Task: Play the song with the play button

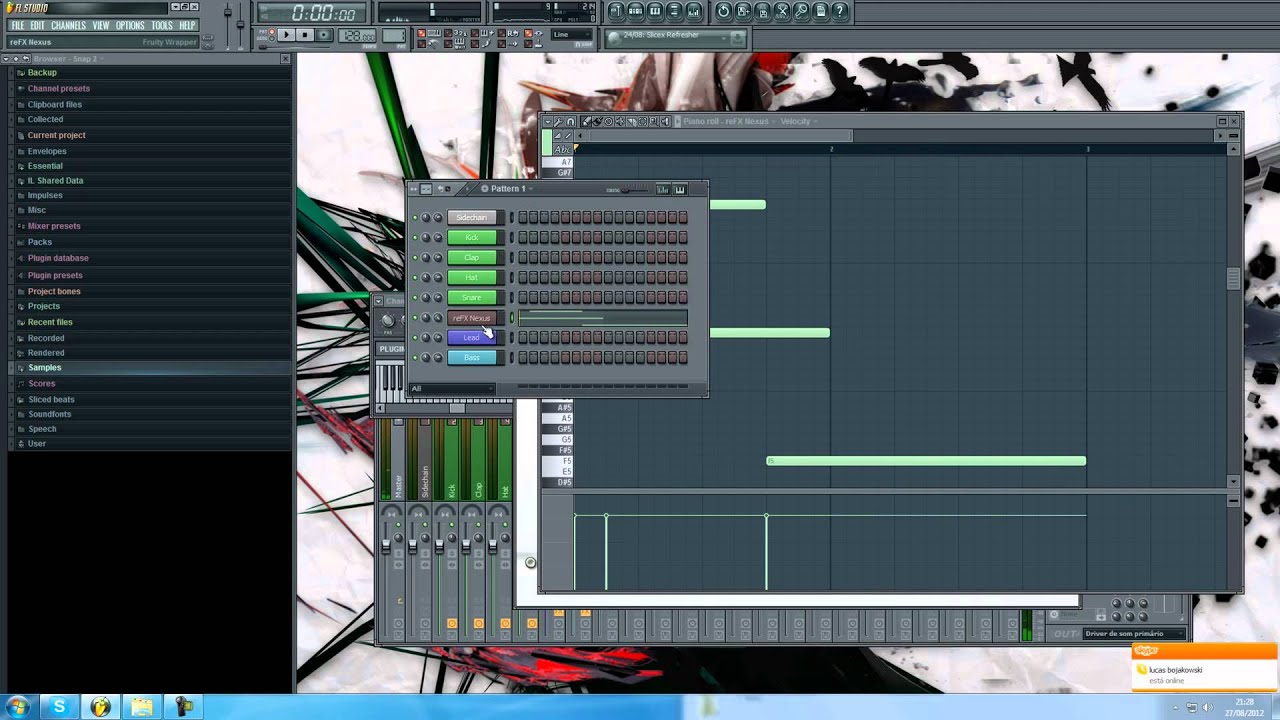Action: (x=286, y=35)
